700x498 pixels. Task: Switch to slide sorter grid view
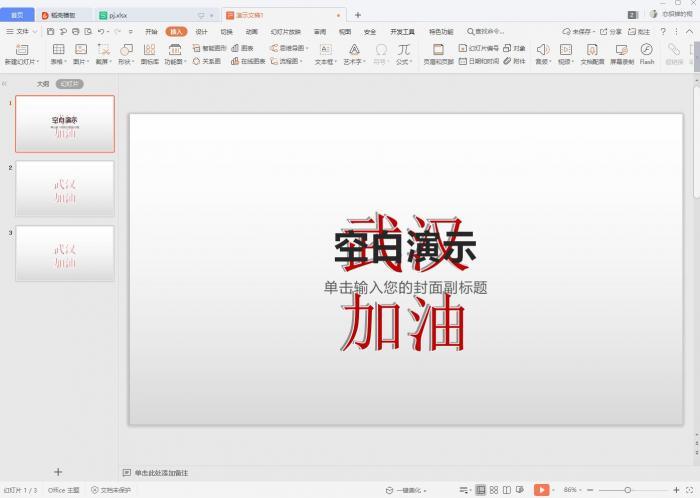494,490
